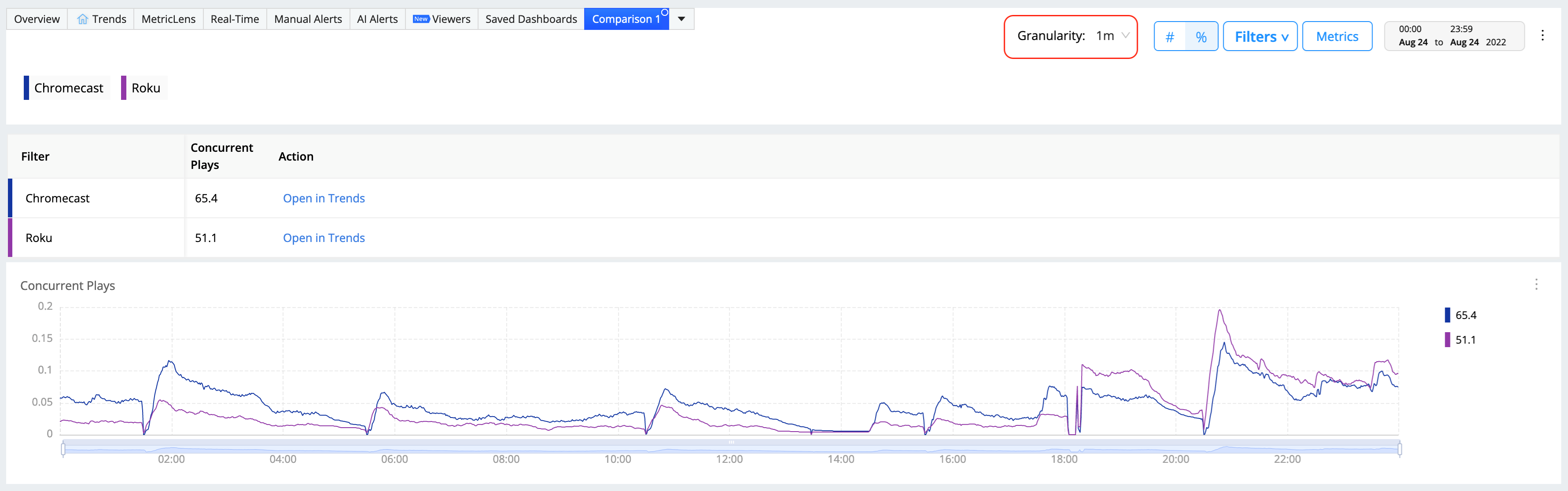The width and height of the screenshot is (1568, 491).
Task: Open the Aug 24 date range picker
Action: (1453, 36)
